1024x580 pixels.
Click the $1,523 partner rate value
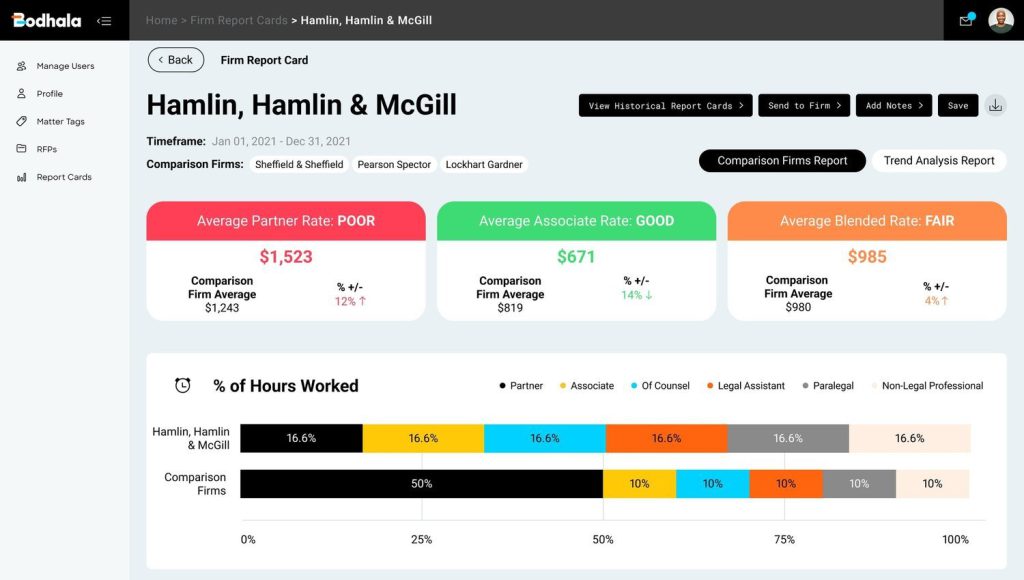coord(286,257)
